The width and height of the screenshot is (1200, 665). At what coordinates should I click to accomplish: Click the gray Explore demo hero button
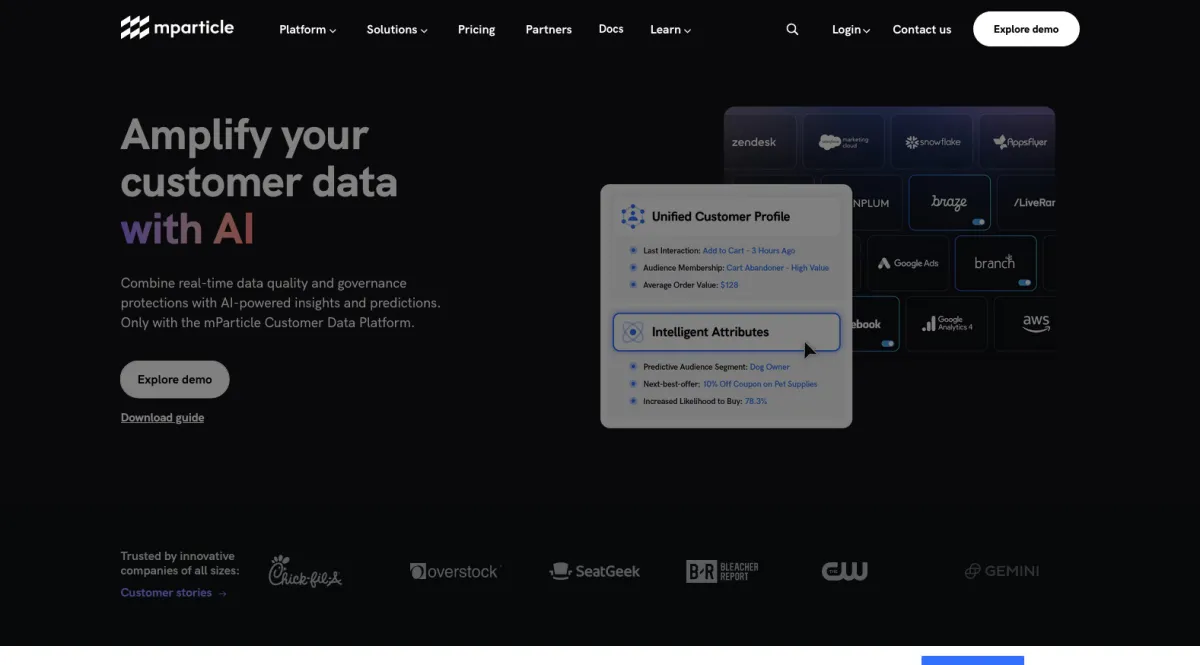tap(175, 380)
